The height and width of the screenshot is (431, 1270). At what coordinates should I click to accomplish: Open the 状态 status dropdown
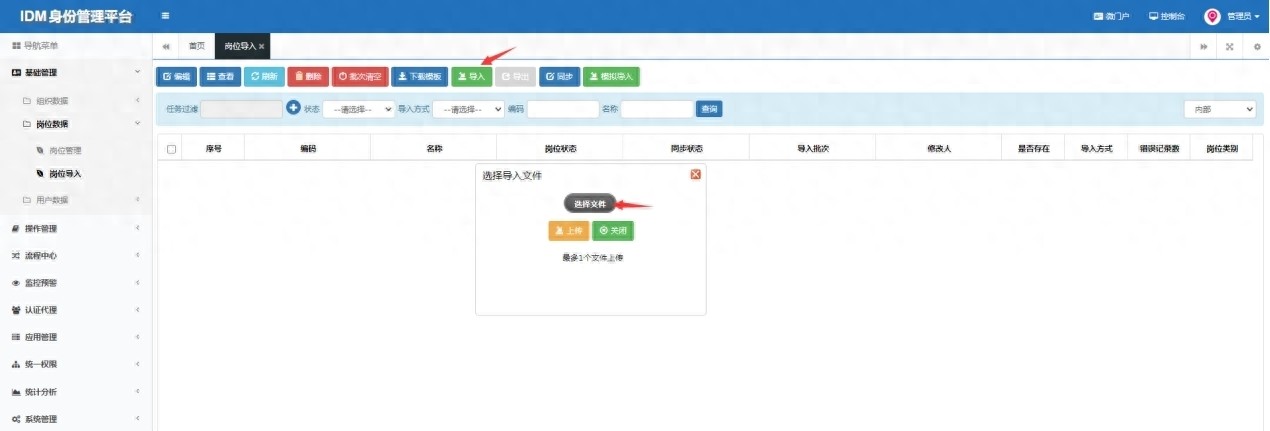[358, 109]
